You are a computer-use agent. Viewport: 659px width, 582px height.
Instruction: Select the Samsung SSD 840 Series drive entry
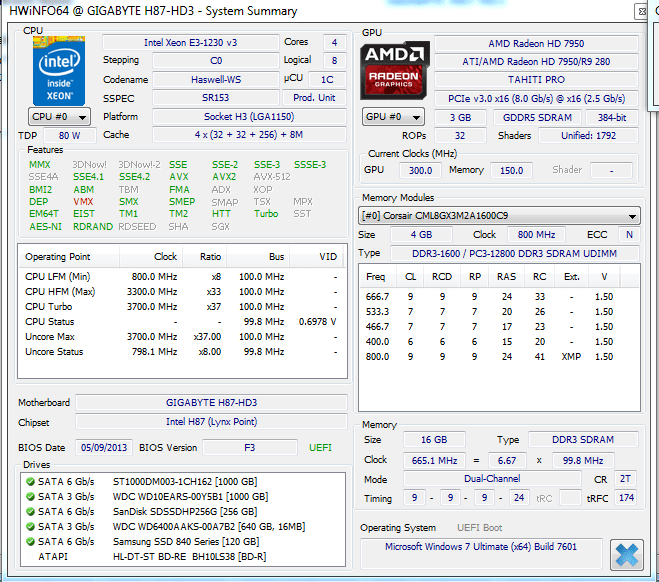183,542
